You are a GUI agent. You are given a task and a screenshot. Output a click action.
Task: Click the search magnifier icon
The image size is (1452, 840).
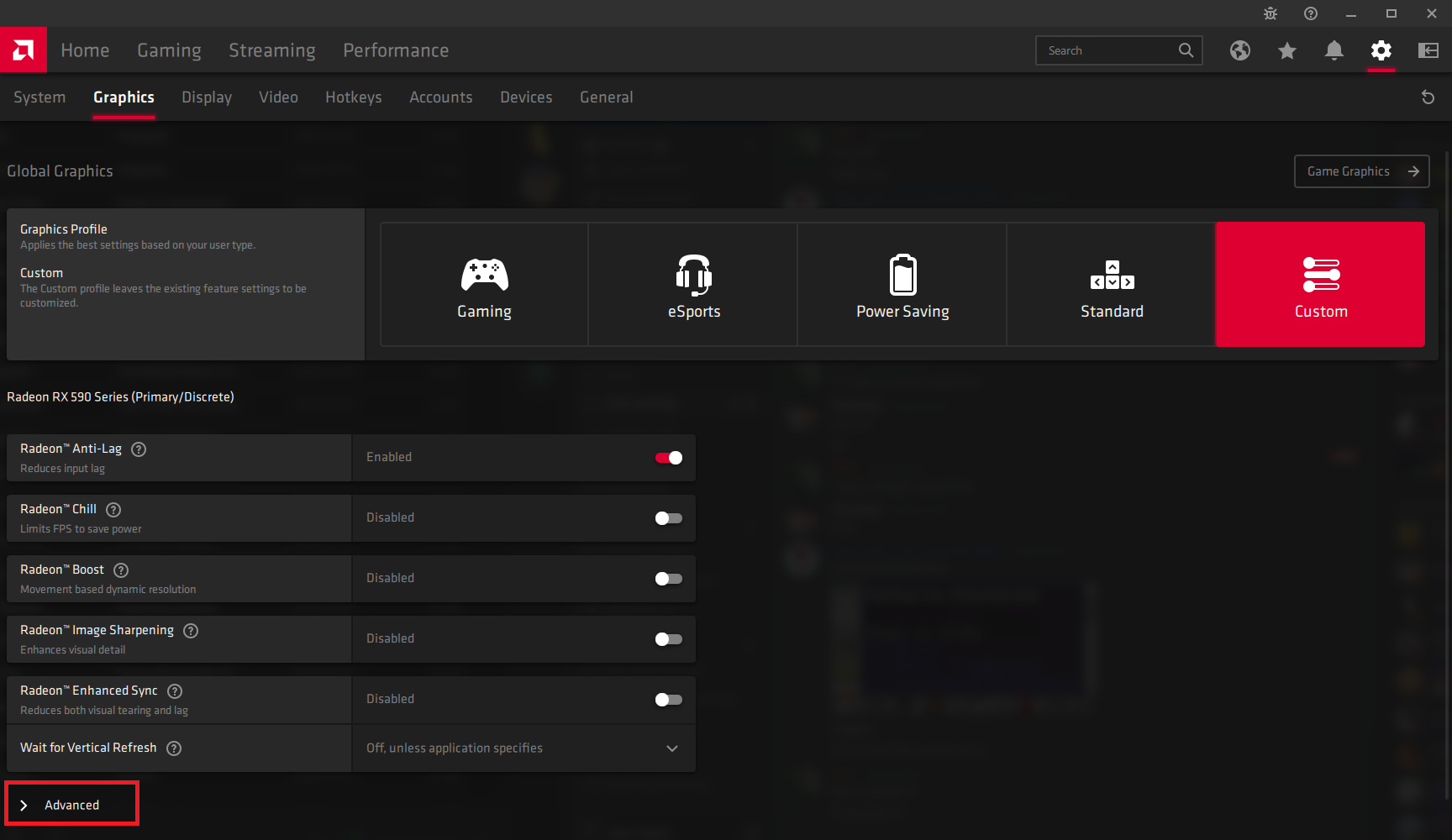point(1186,50)
